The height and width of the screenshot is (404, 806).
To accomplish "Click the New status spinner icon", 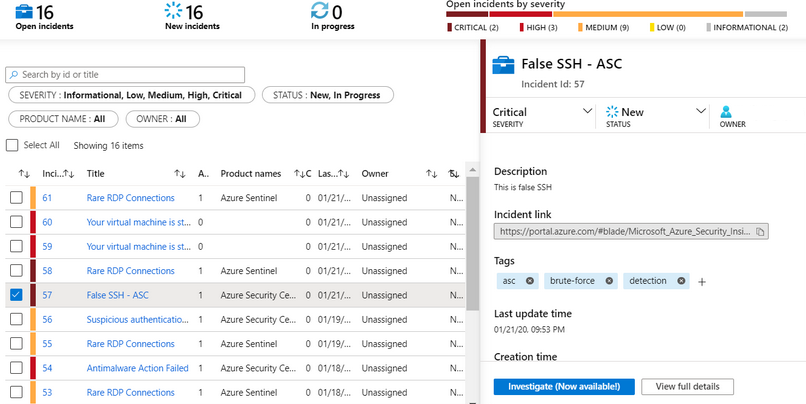I will [612, 112].
